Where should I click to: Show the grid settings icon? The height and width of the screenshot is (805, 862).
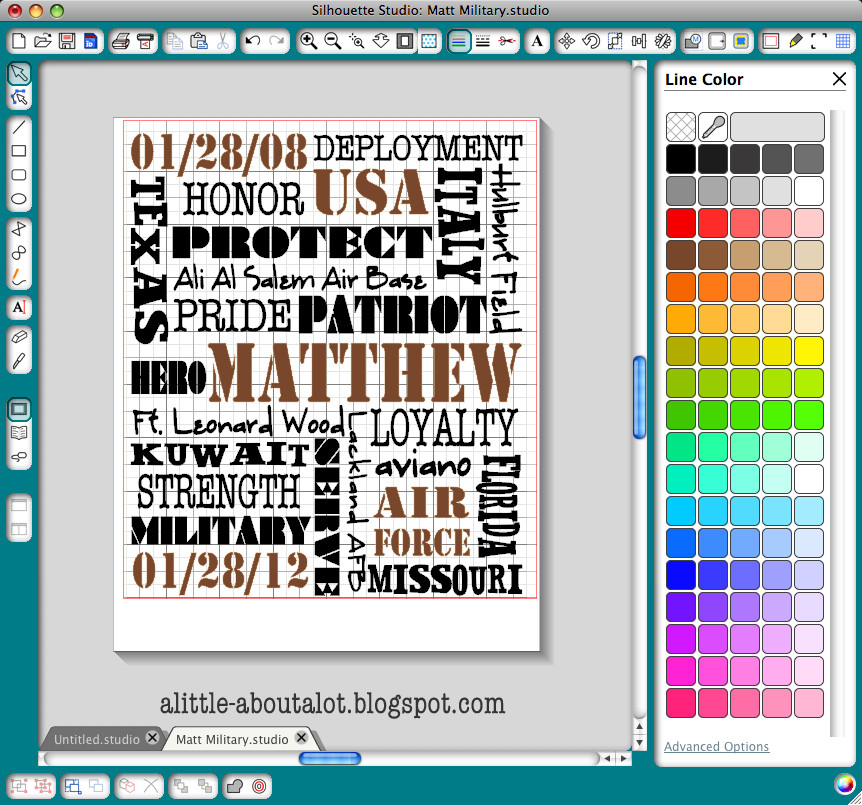click(x=843, y=41)
